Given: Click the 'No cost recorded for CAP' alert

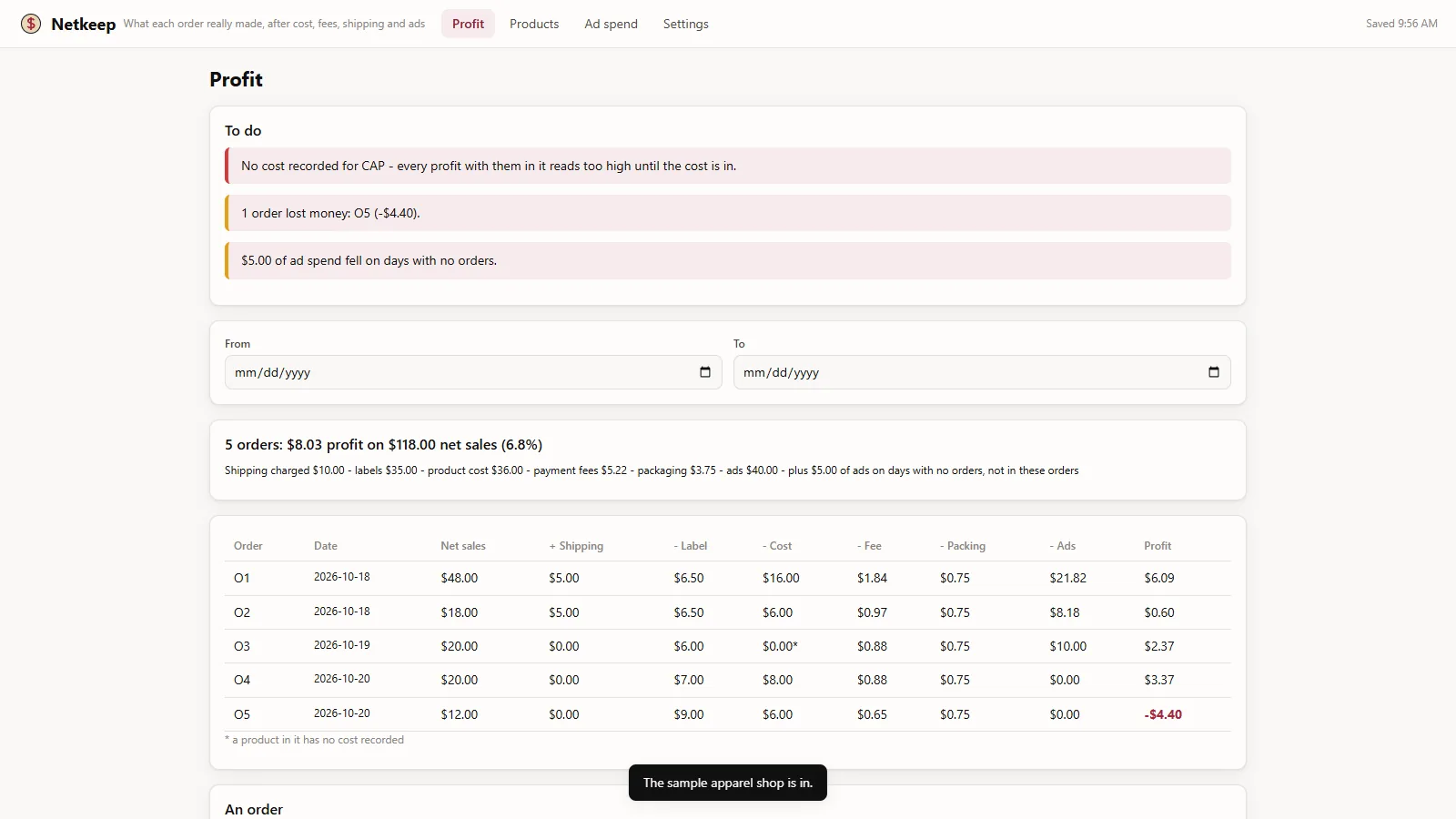Looking at the screenshot, I should click(x=728, y=166).
